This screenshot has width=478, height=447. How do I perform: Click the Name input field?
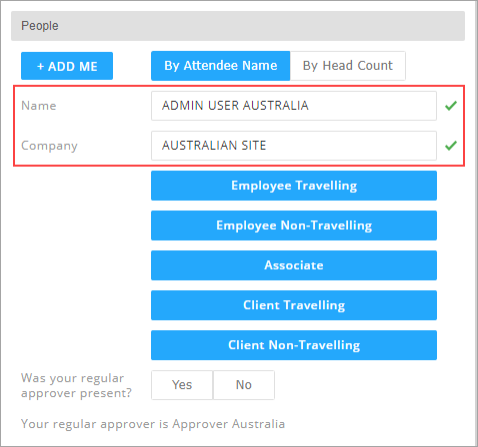coord(294,106)
